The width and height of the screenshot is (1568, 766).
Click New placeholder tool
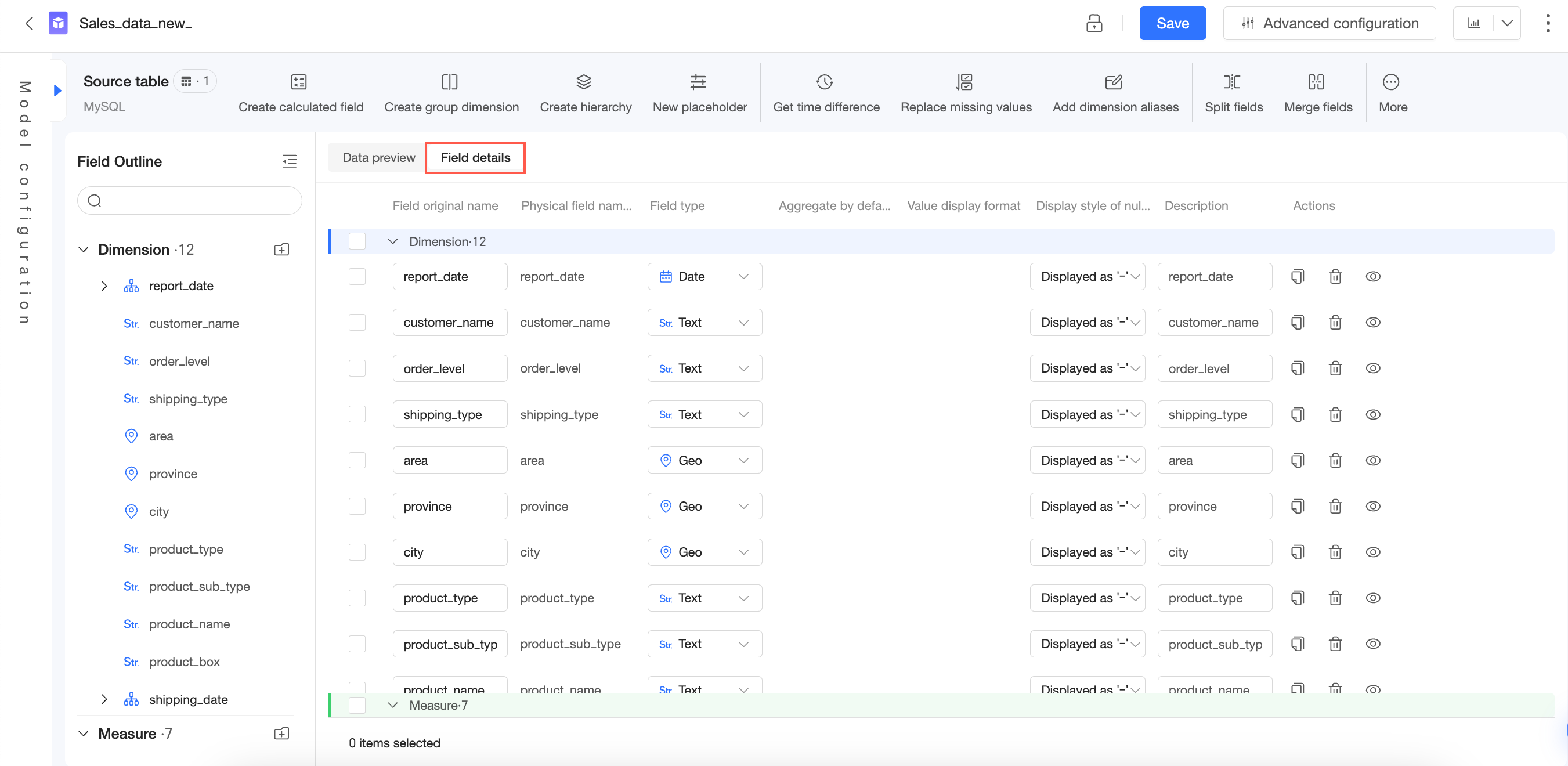coord(699,93)
